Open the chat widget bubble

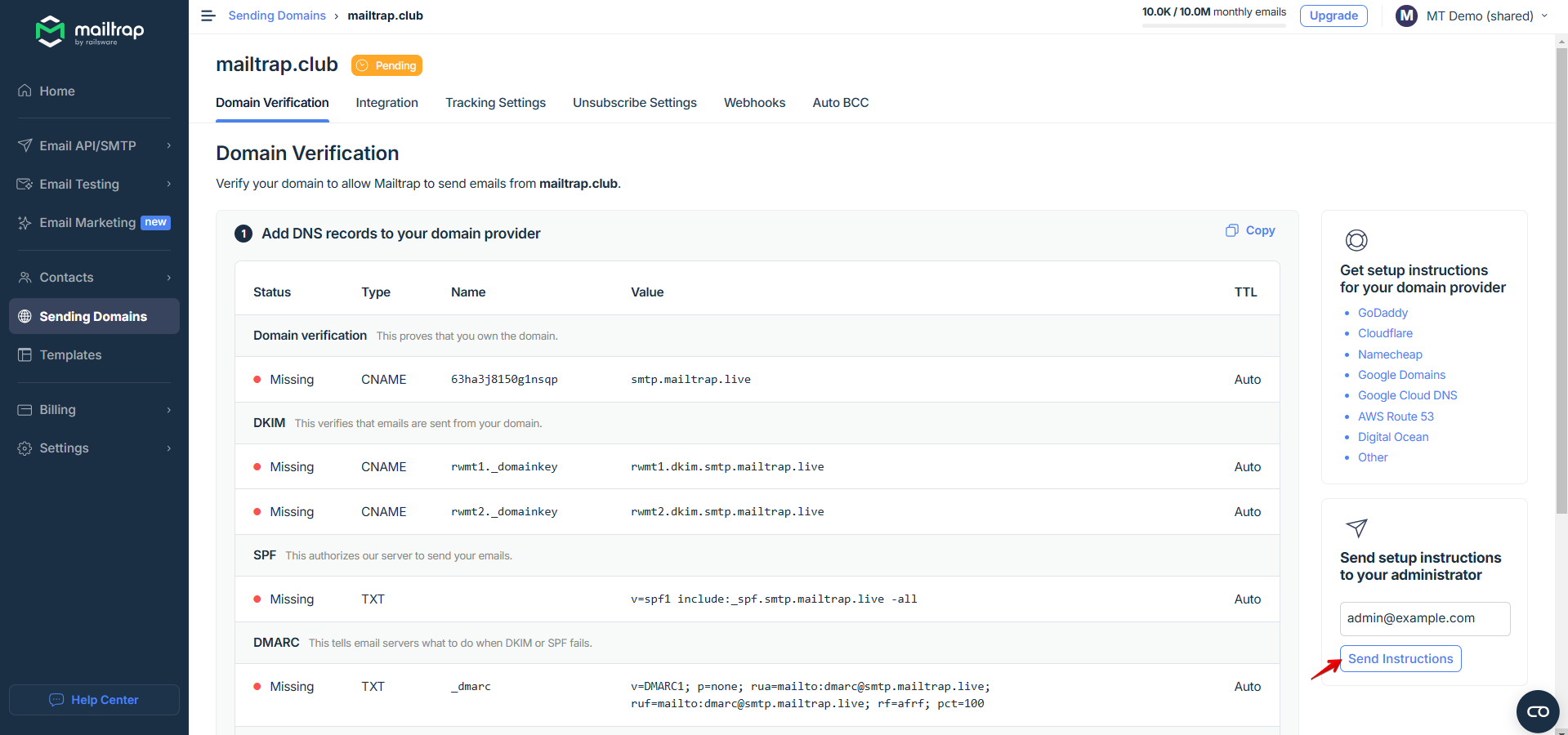1537,711
